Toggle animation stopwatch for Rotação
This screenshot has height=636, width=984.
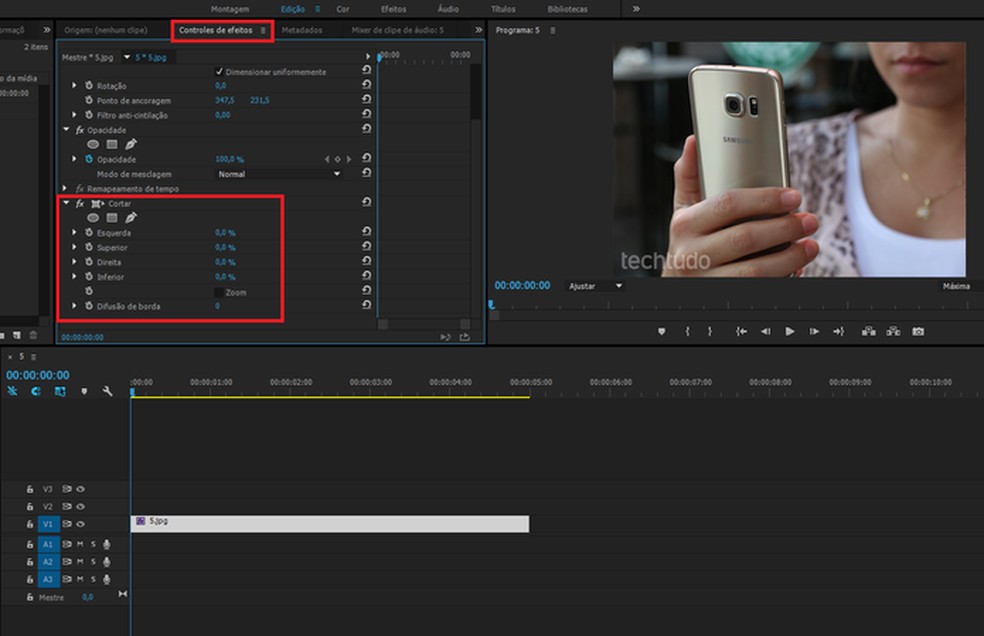point(89,86)
